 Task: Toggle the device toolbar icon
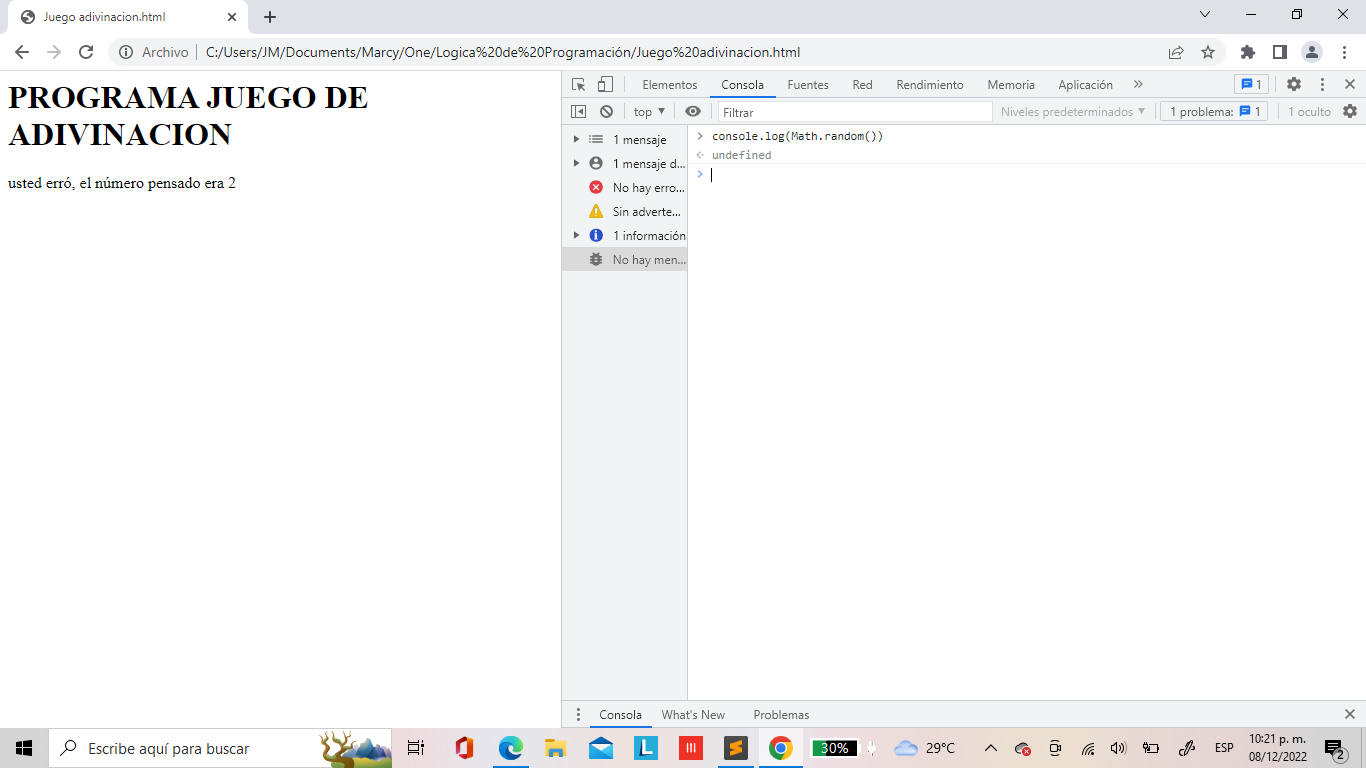click(605, 85)
